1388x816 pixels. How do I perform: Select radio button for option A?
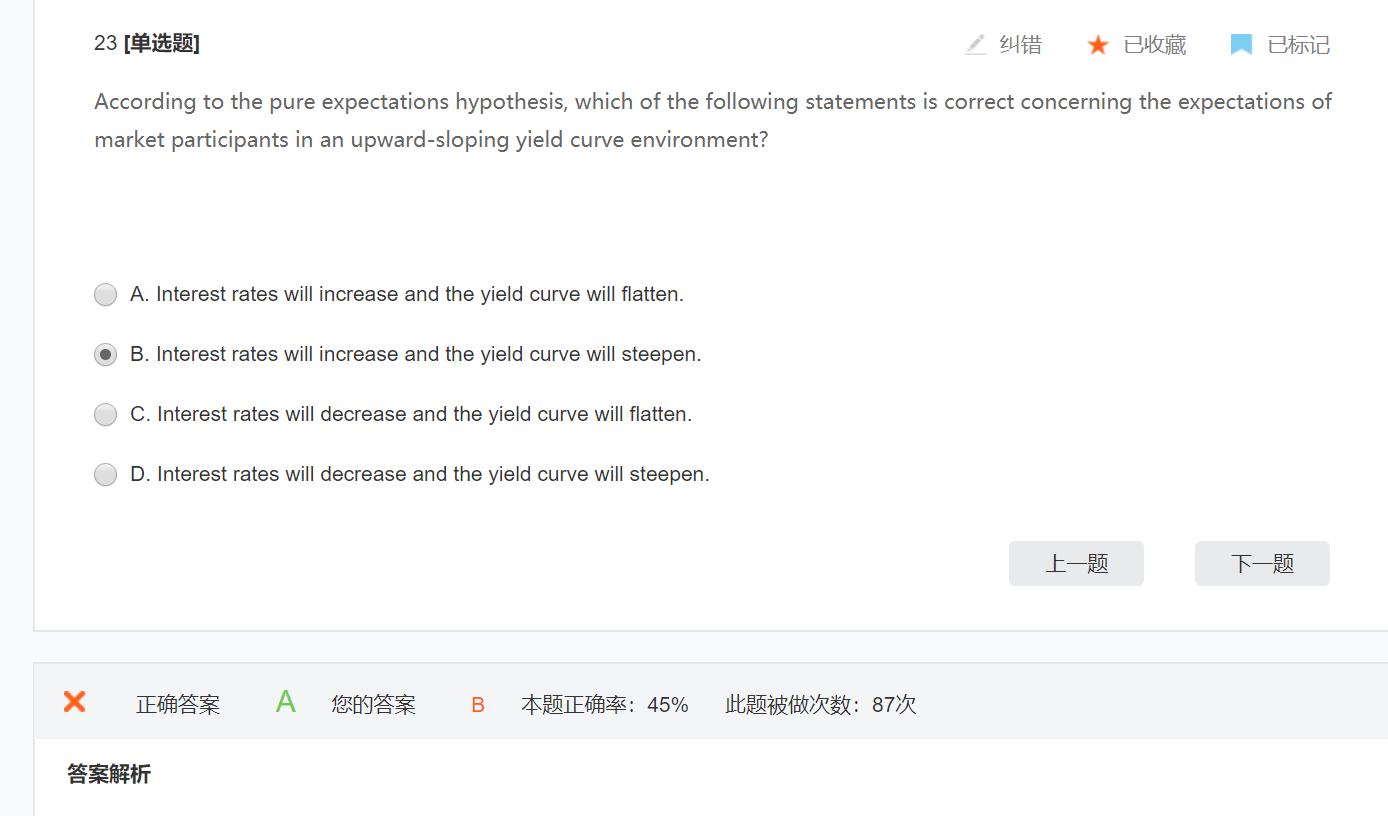pos(105,295)
